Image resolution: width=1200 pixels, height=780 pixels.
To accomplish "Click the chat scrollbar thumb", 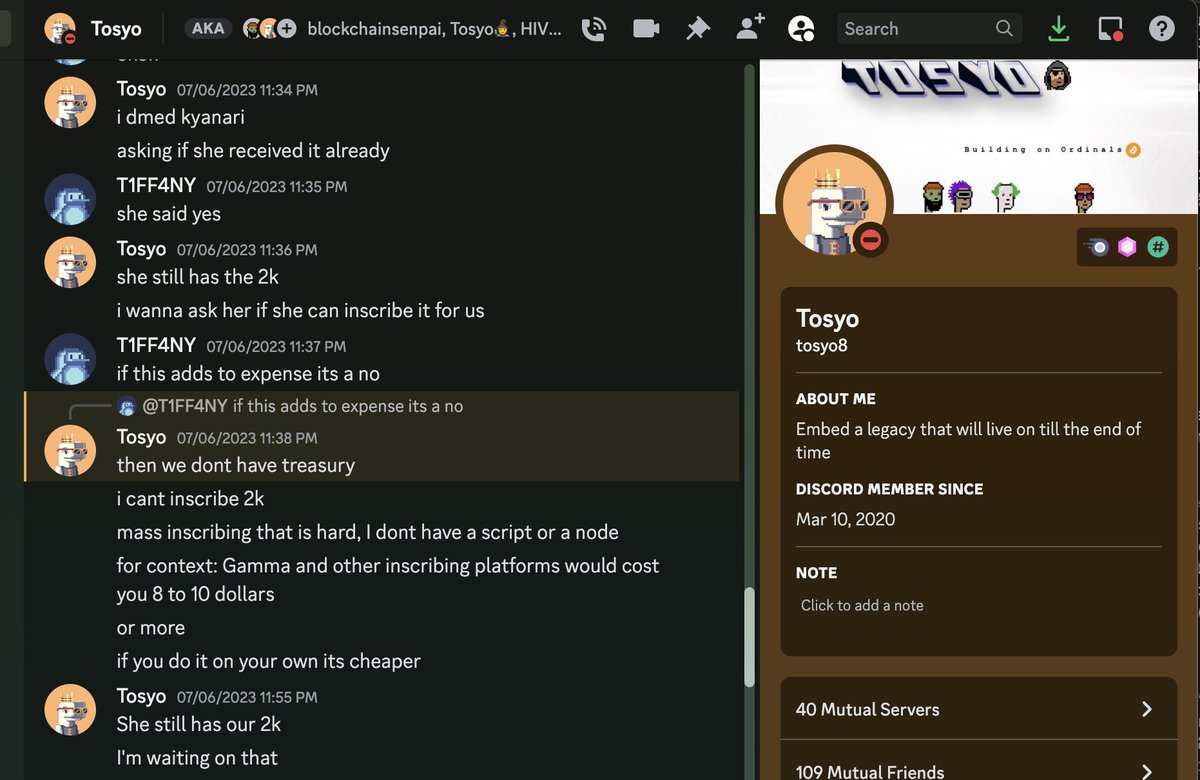I will click(x=749, y=638).
